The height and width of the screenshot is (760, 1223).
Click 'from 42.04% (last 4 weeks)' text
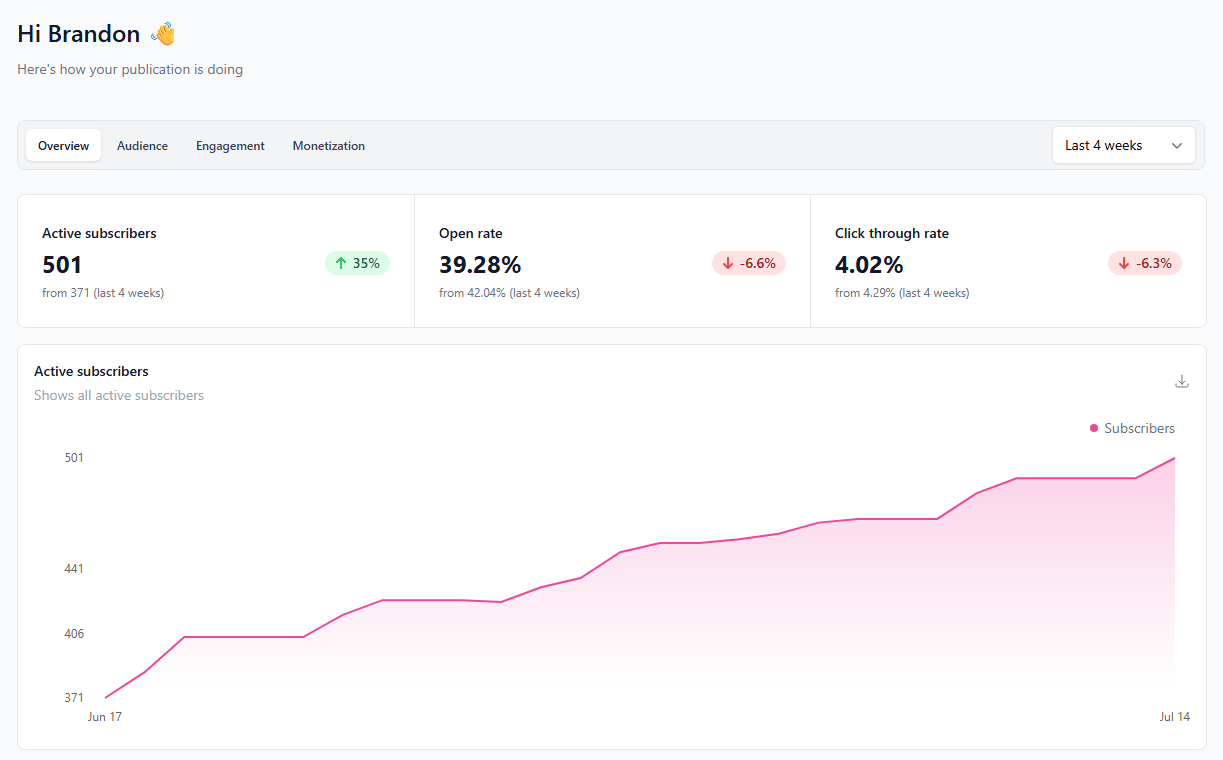click(509, 293)
